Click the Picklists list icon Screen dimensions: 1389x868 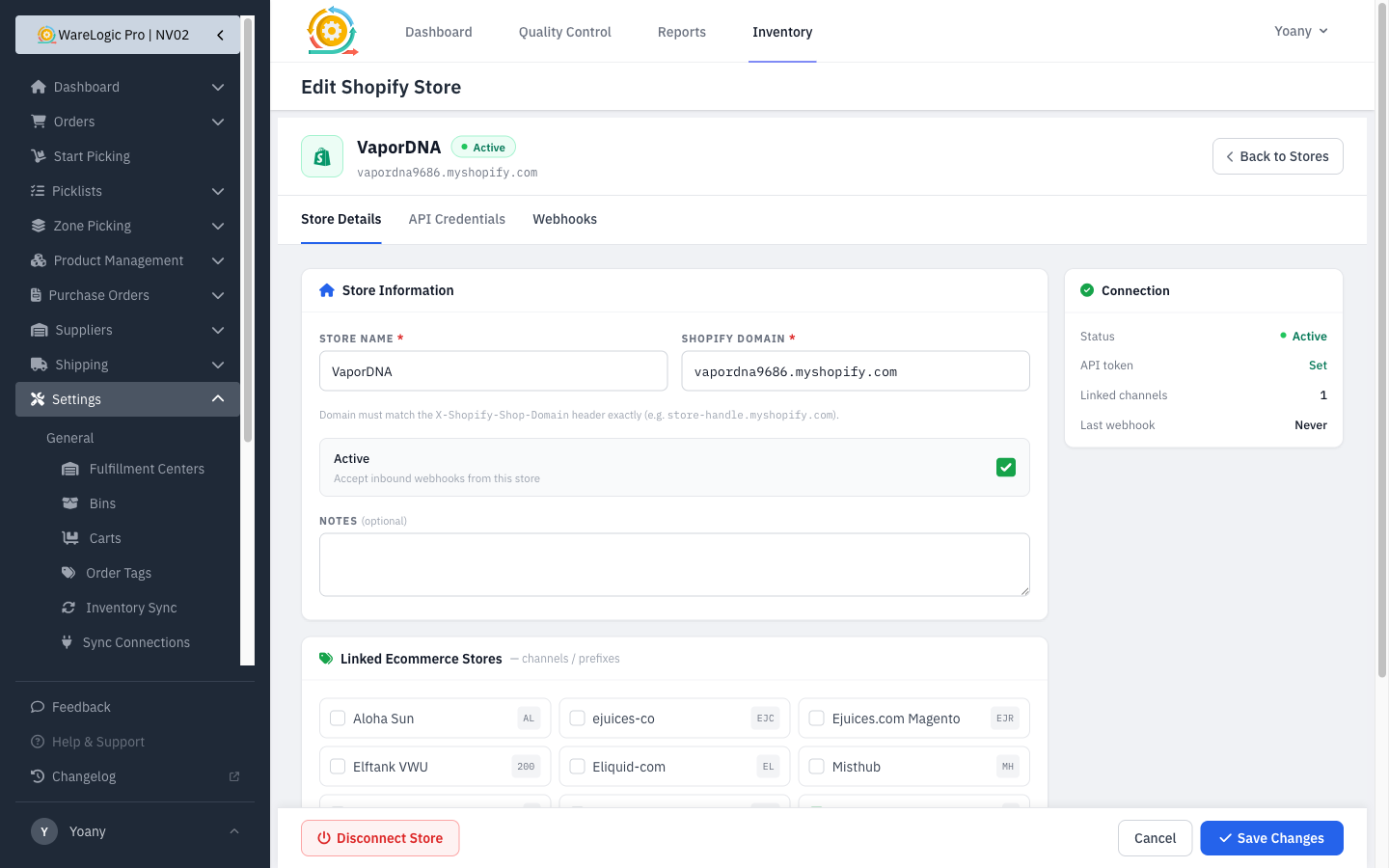point(38,191)
